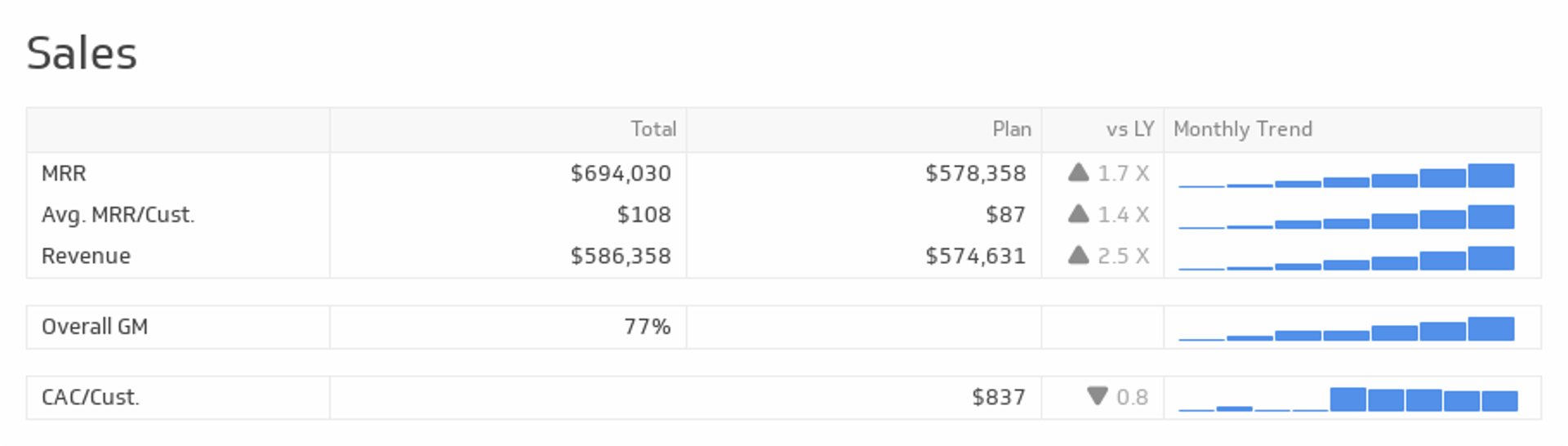Click the down arrow beside 0.8

(x=1098, y=396)
